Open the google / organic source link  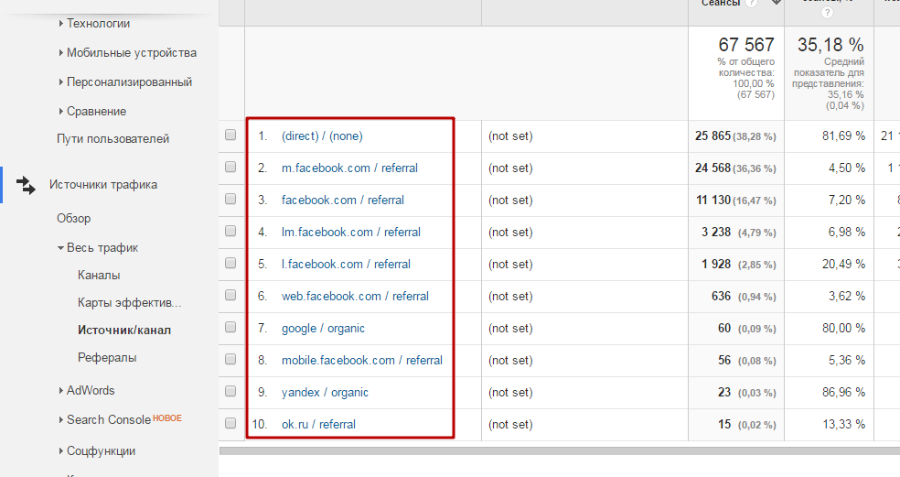[323, 328]
